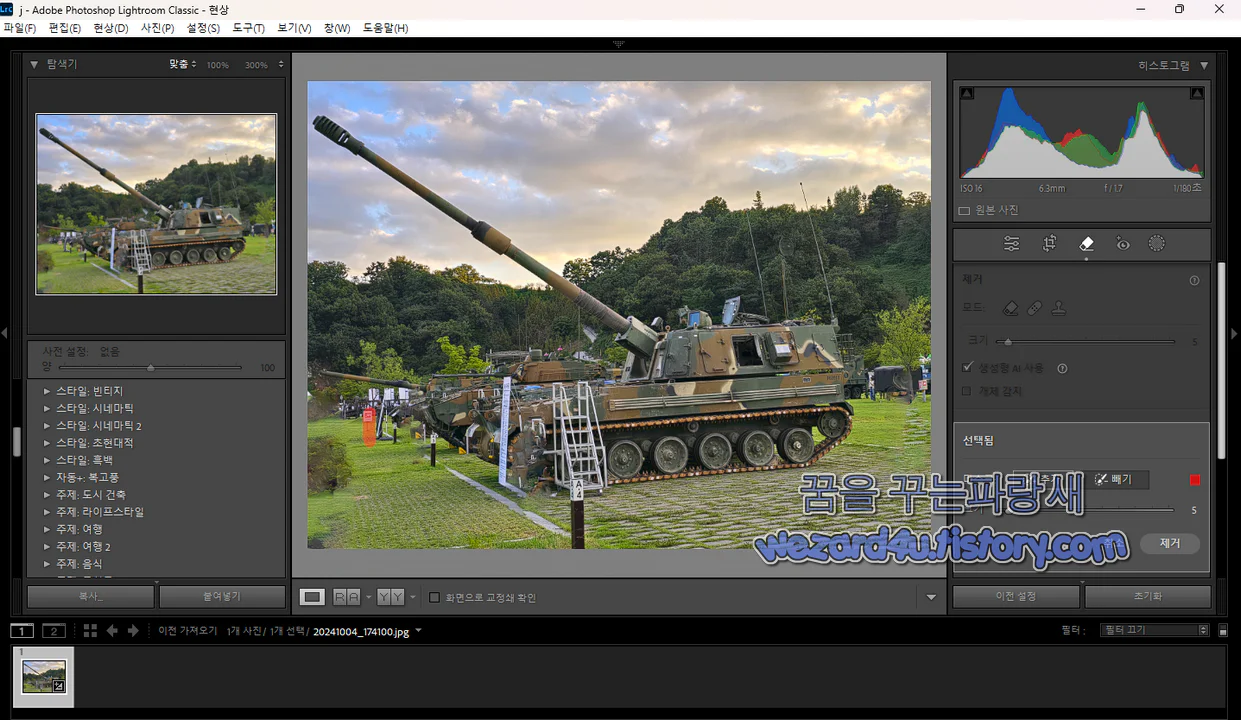Choose the Remove eraser mode icon
Viewport: 1241px width, 720px height.
click(x=1011, y=308)
